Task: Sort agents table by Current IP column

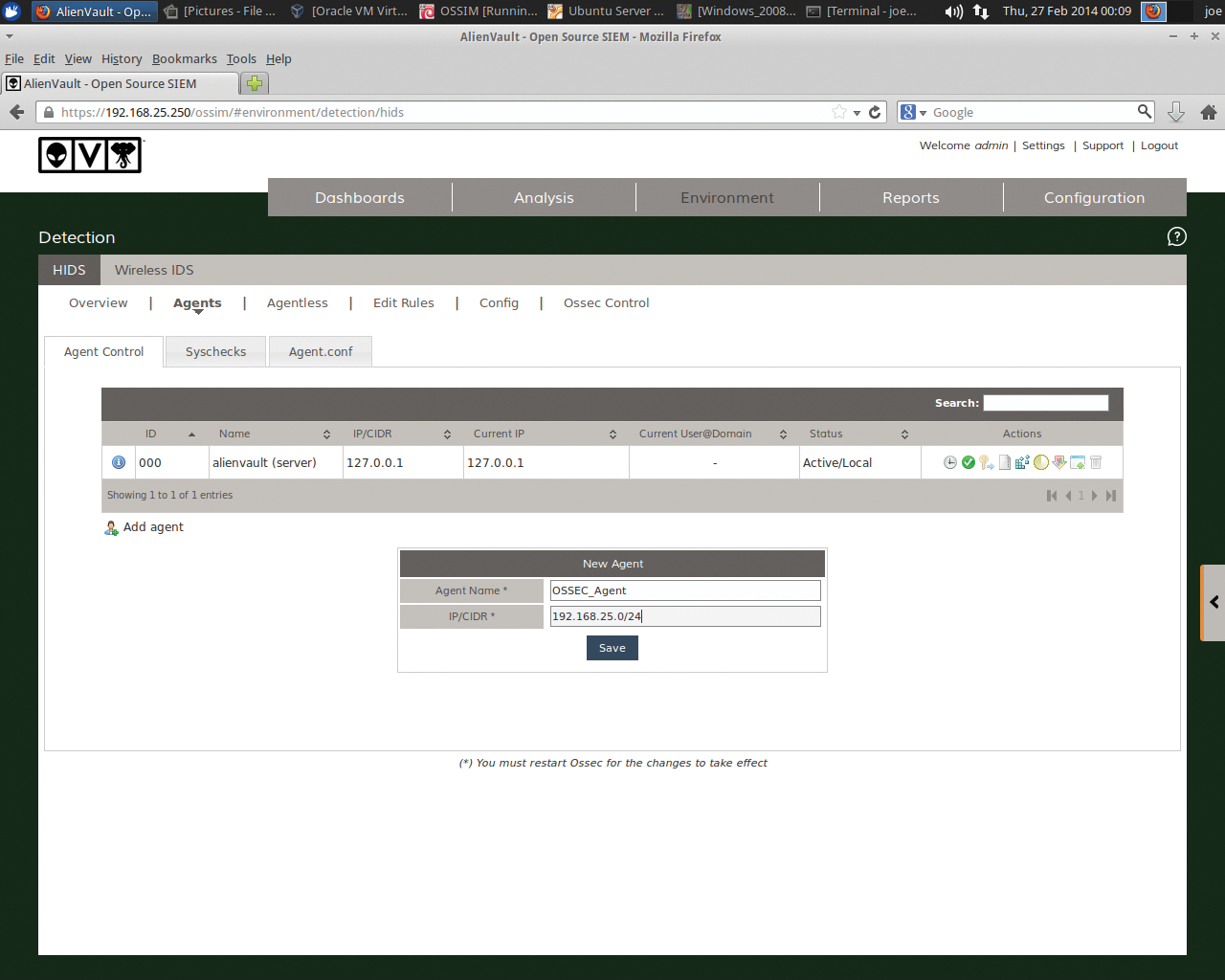Action: [546, 434]
